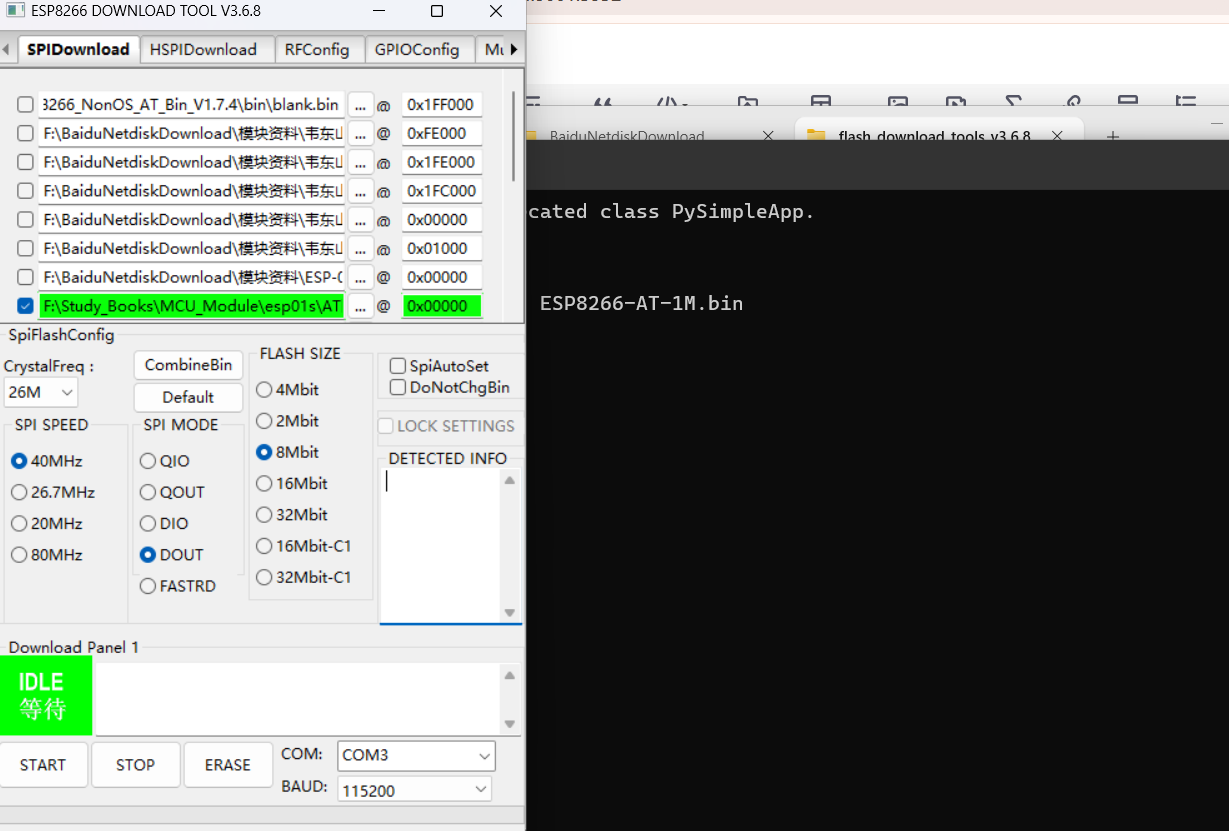
Task: Open BAUD rate dropdown
Action: pos(414,790)
